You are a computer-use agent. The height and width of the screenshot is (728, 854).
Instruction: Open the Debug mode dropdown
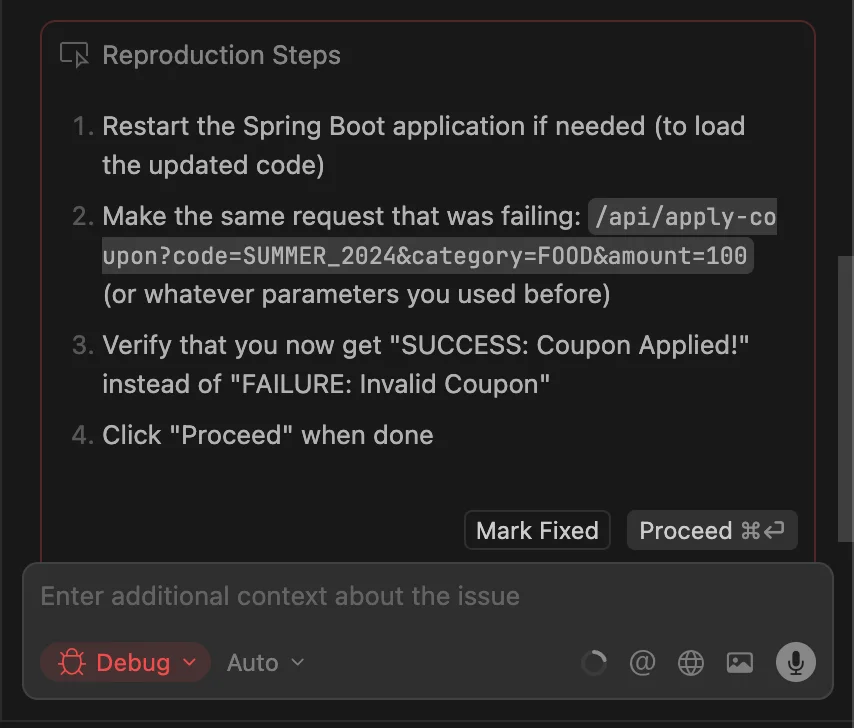tap(125, 662)
